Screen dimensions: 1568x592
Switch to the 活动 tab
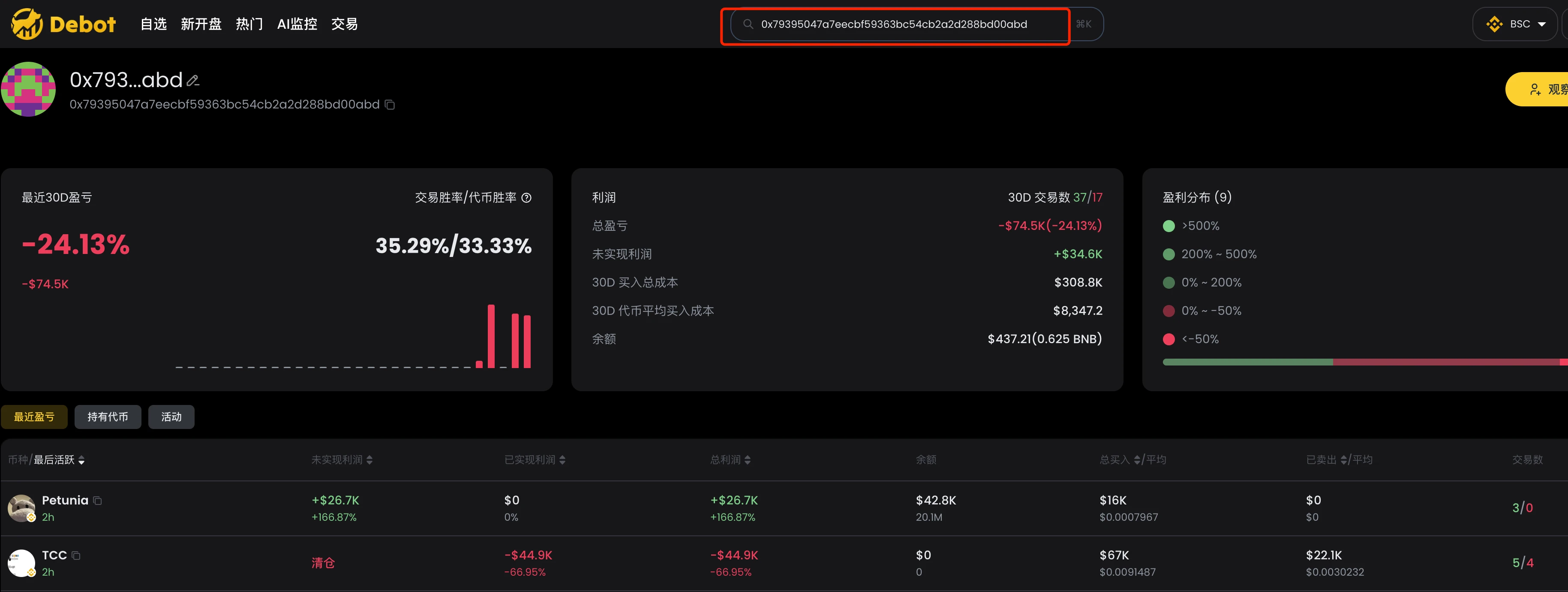click(x=171, y=417)
